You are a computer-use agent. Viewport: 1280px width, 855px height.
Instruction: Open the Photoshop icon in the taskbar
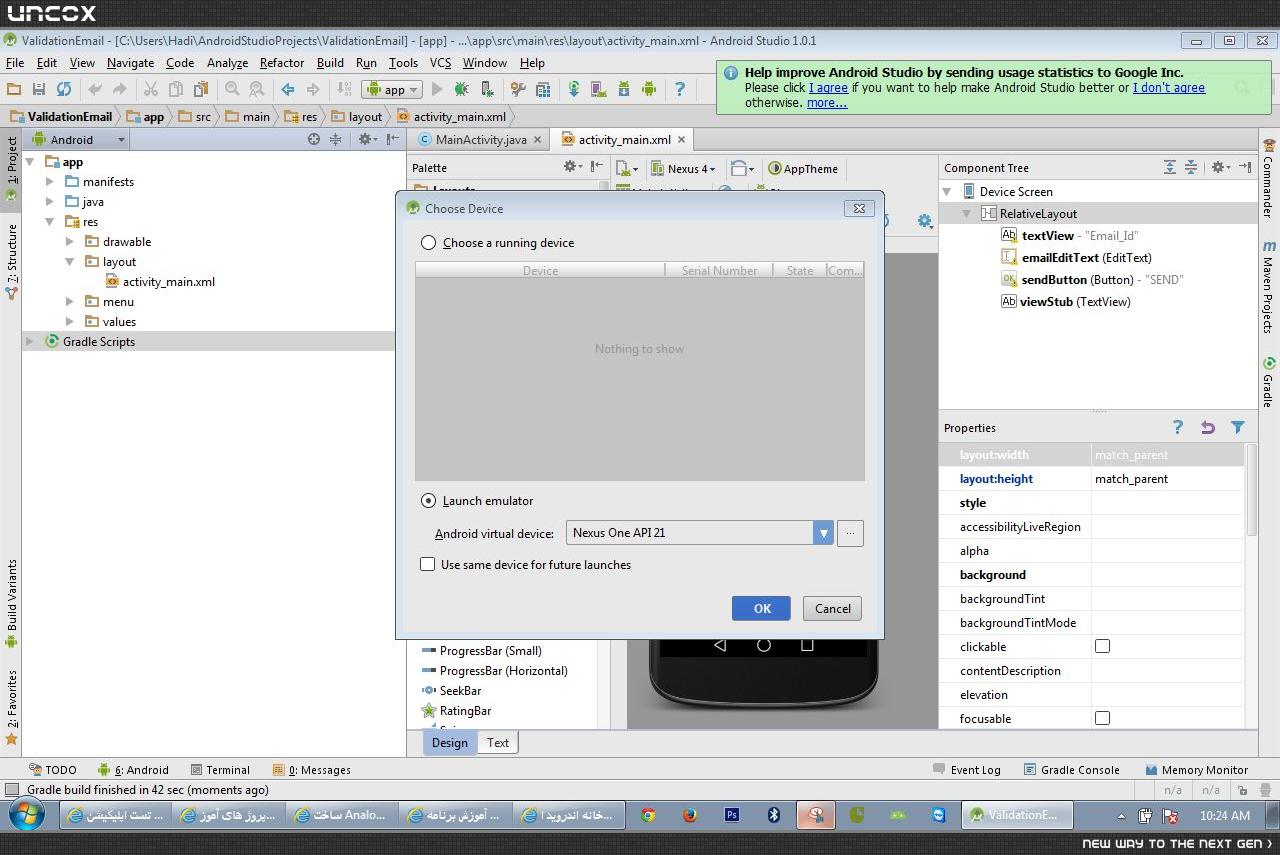click(732, 815)
